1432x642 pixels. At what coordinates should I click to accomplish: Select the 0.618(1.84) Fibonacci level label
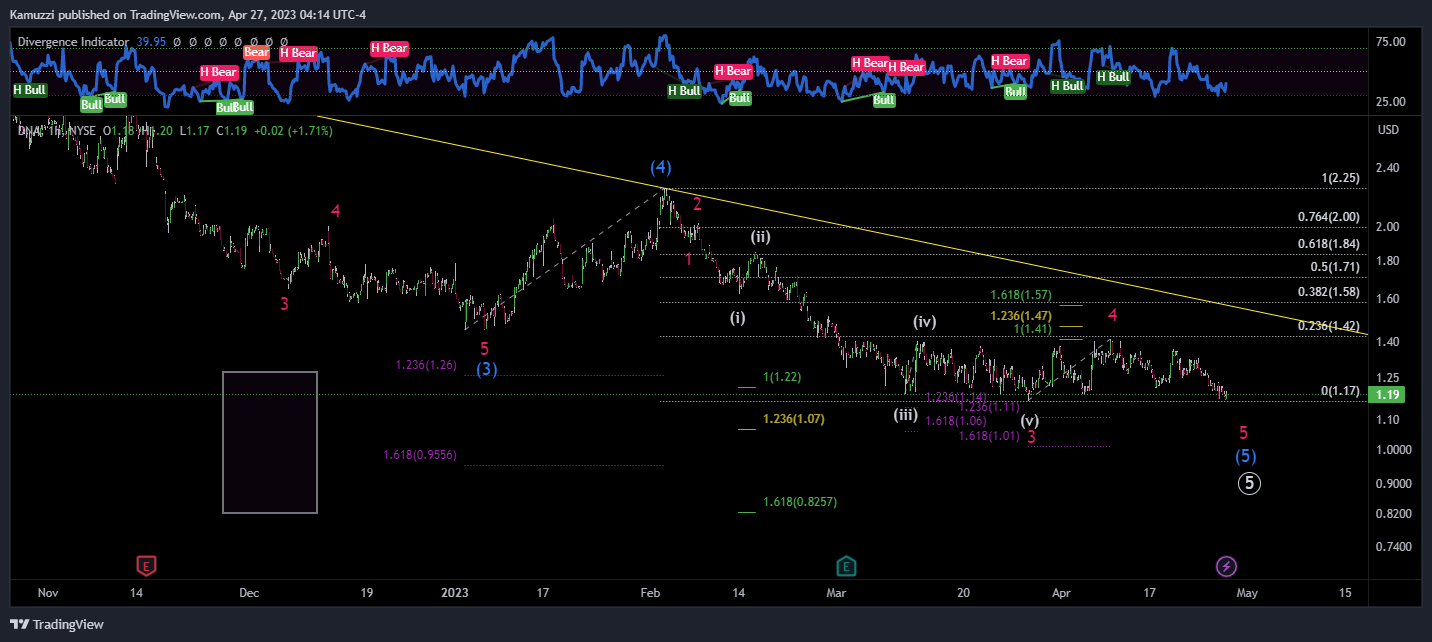pos(1328,244)
